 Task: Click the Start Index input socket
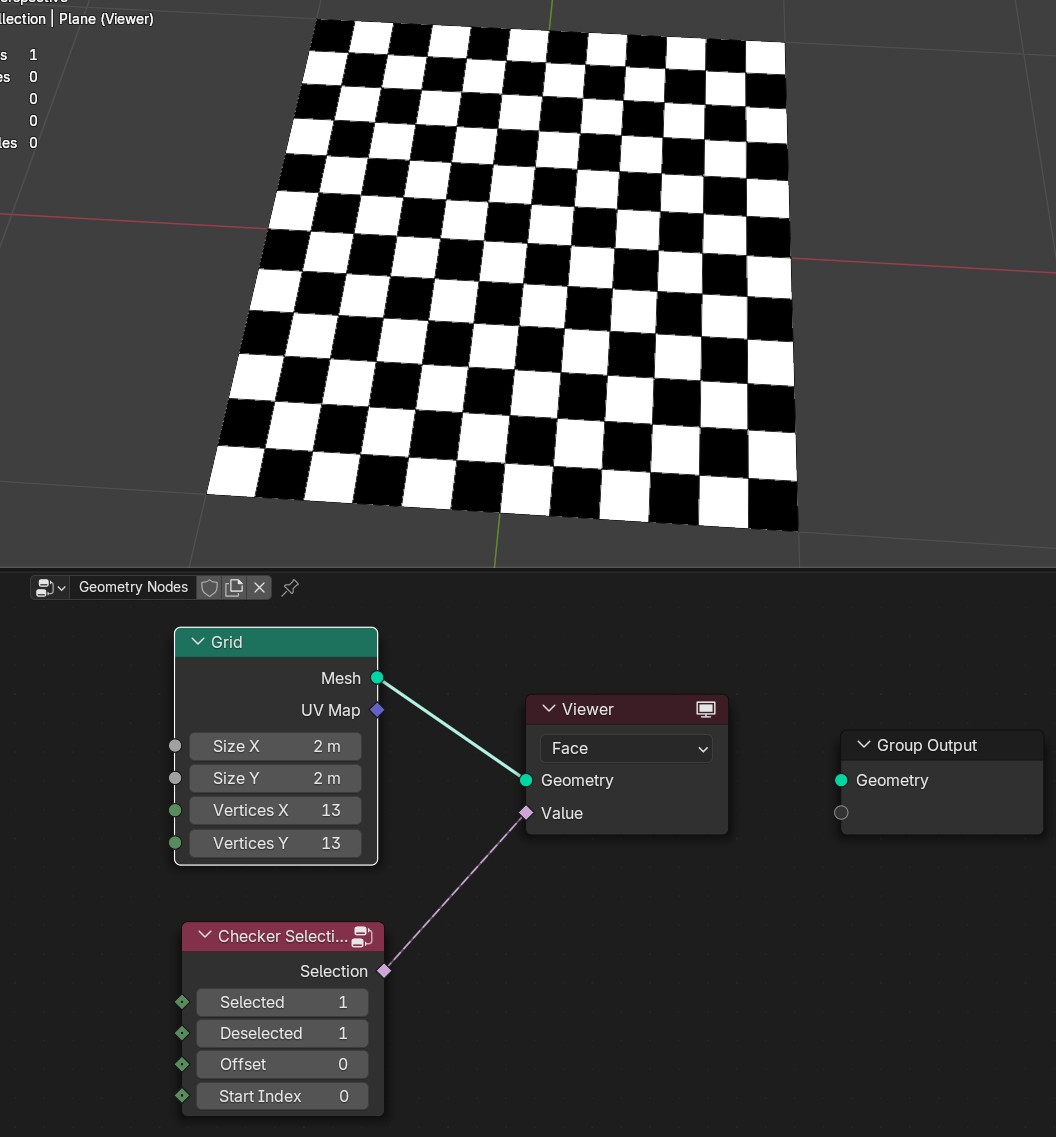(x=182, y=1096)
